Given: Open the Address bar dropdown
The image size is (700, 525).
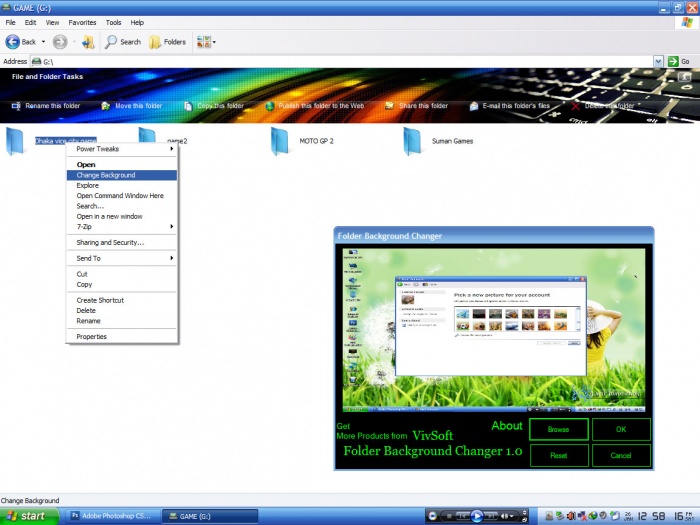Looking at the screenshot, I should point(658,61).
